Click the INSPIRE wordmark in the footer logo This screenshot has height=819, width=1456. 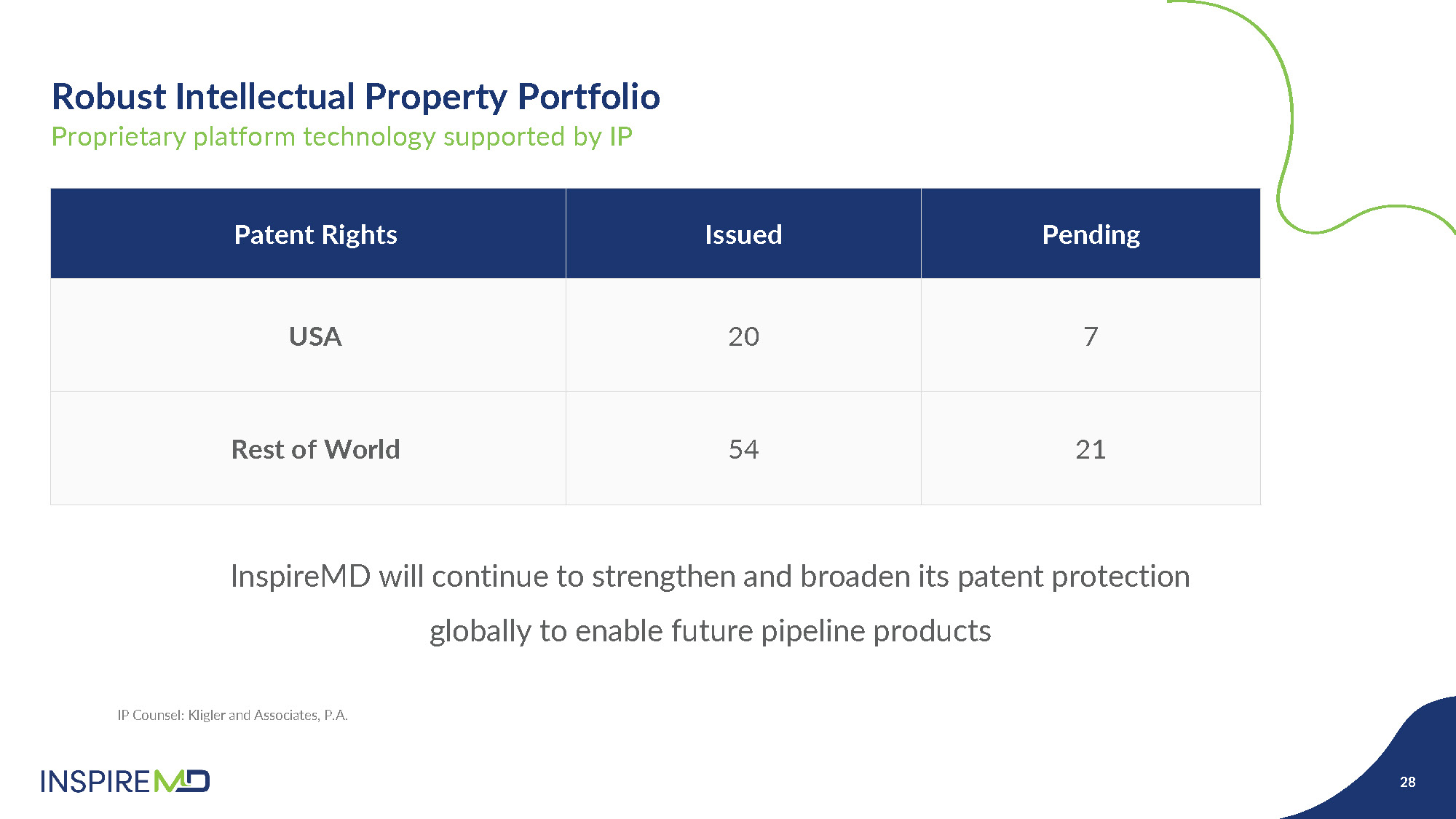pyautogui.click(x=96, y=782)
